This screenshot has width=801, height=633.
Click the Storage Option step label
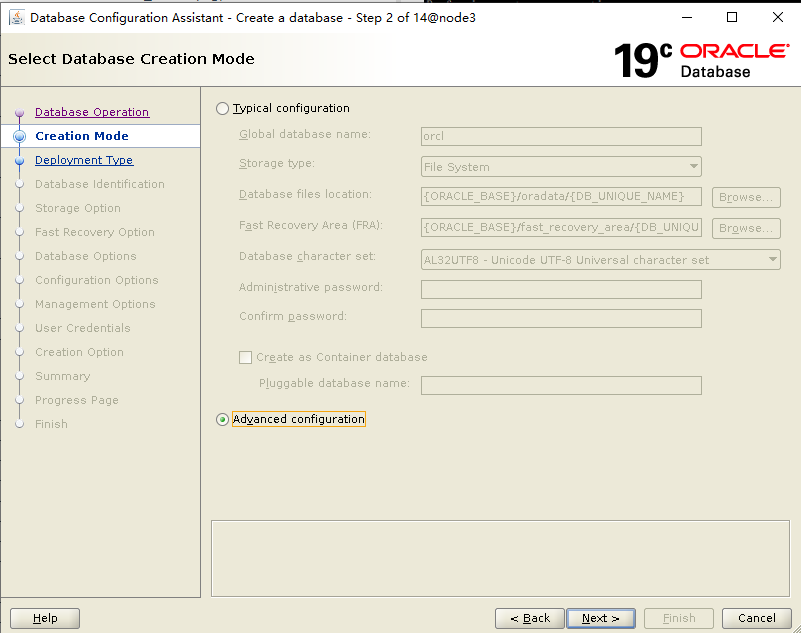click(x=78, y=208)
